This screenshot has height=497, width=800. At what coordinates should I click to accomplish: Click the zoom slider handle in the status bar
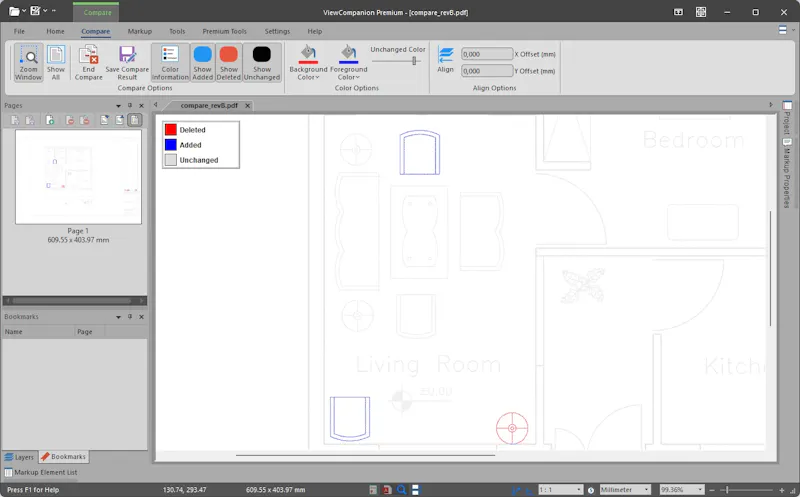click(x=727, y=490)
